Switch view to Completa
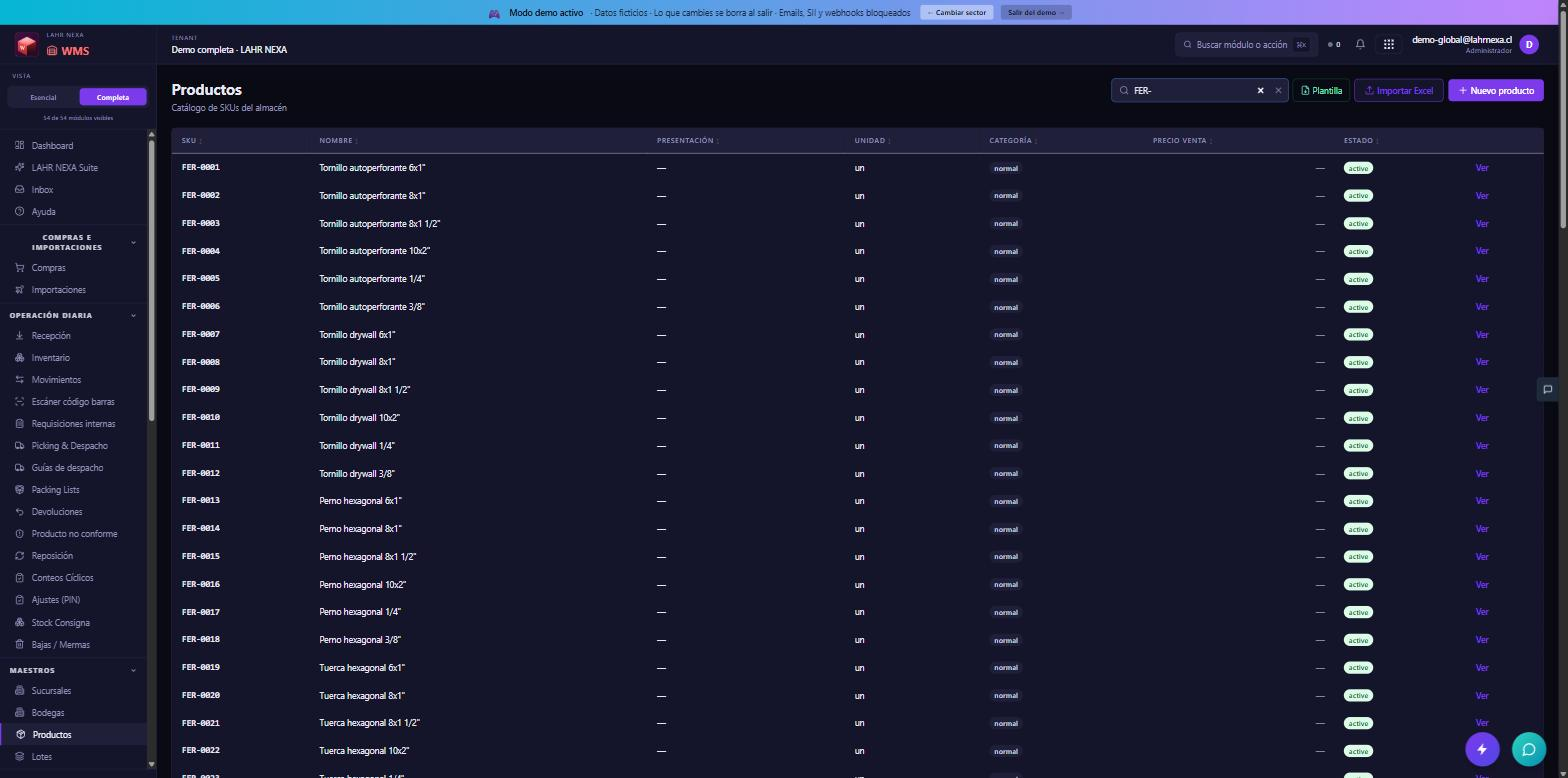This screenshot has height=778, width=1568. click(113, 97)
